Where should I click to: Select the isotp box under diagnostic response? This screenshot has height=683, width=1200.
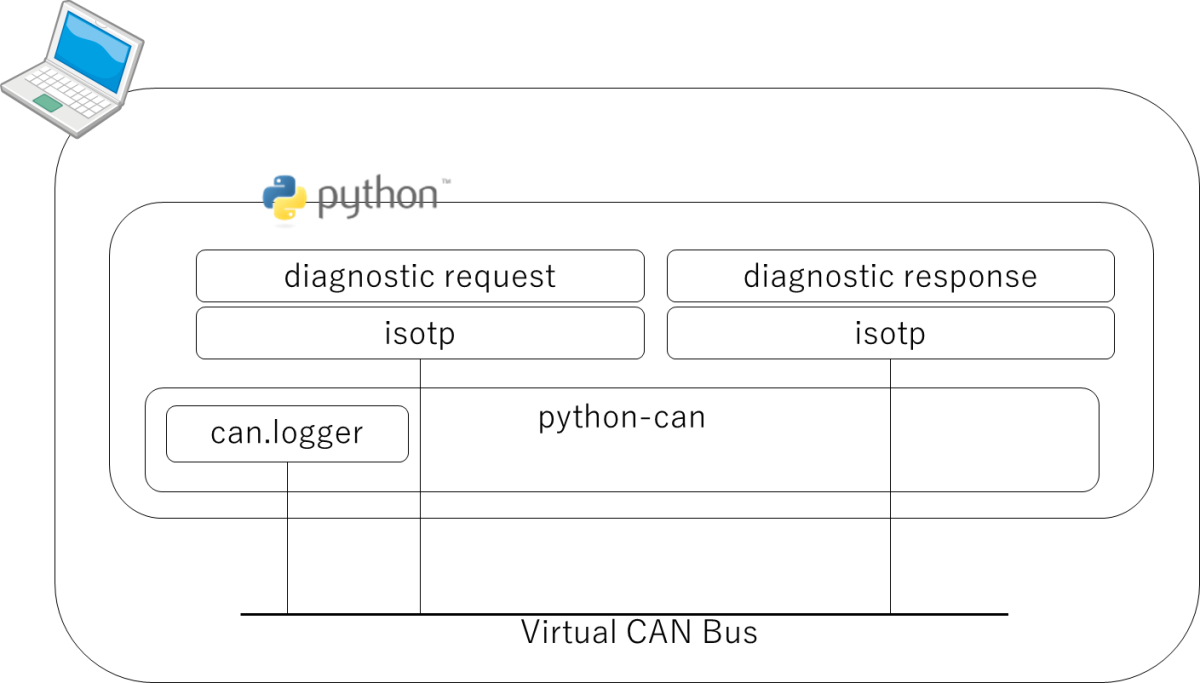pos(890,333)
